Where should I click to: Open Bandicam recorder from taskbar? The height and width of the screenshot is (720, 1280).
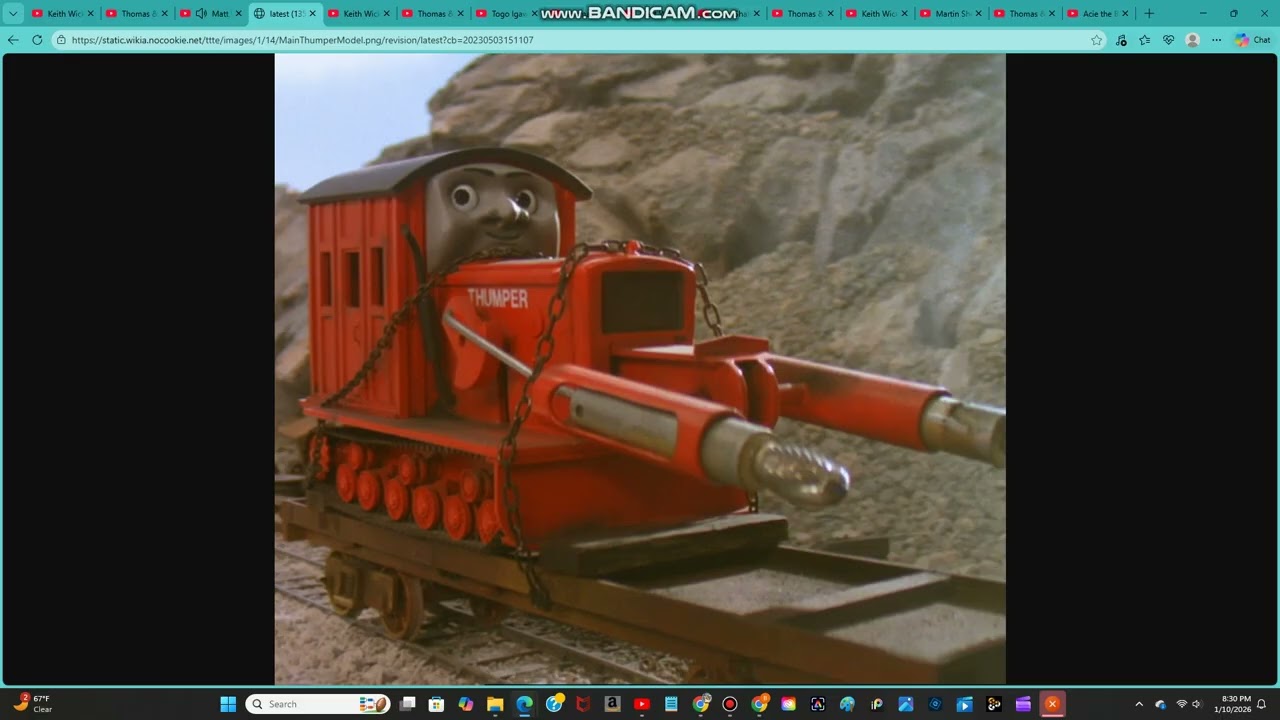[x=730, y=704]
